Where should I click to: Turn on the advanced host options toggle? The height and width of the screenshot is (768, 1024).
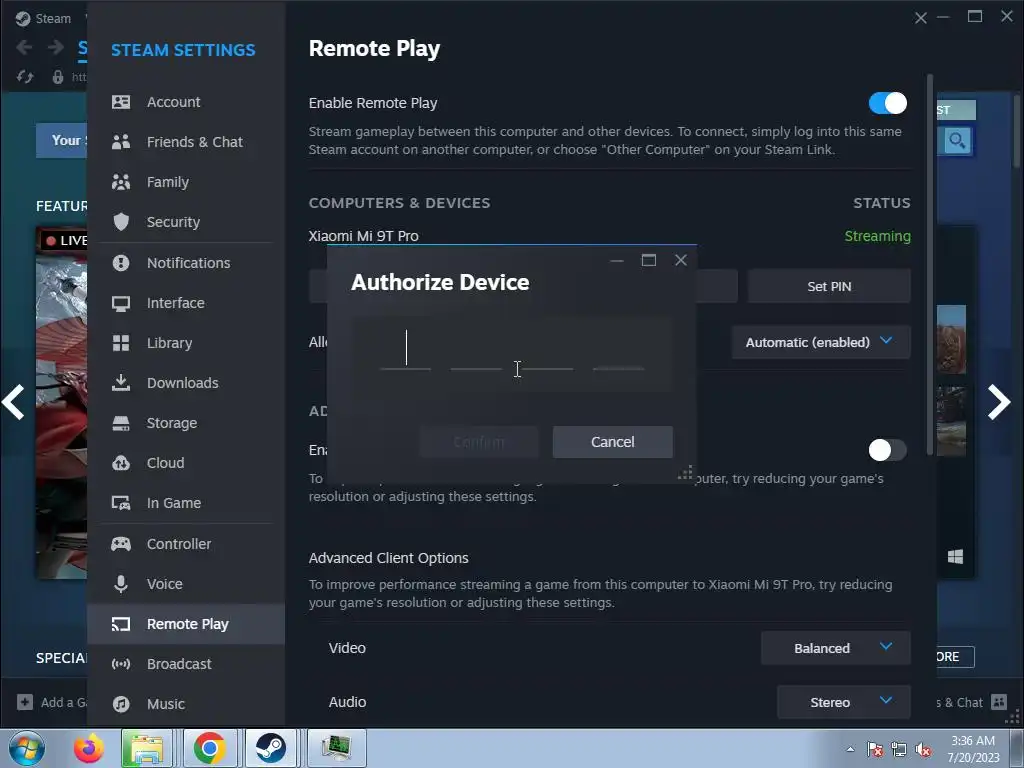pyautogui.click(x=888, y=450)
